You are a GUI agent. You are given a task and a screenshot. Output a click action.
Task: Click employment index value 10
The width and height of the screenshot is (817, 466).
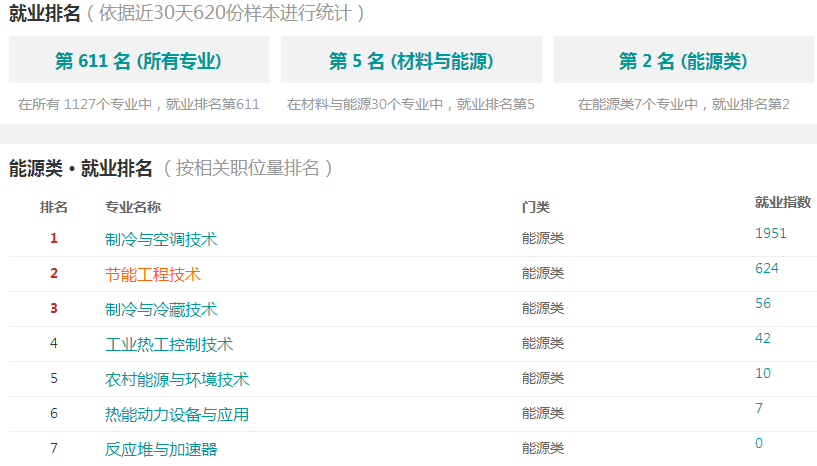(763, 373)
